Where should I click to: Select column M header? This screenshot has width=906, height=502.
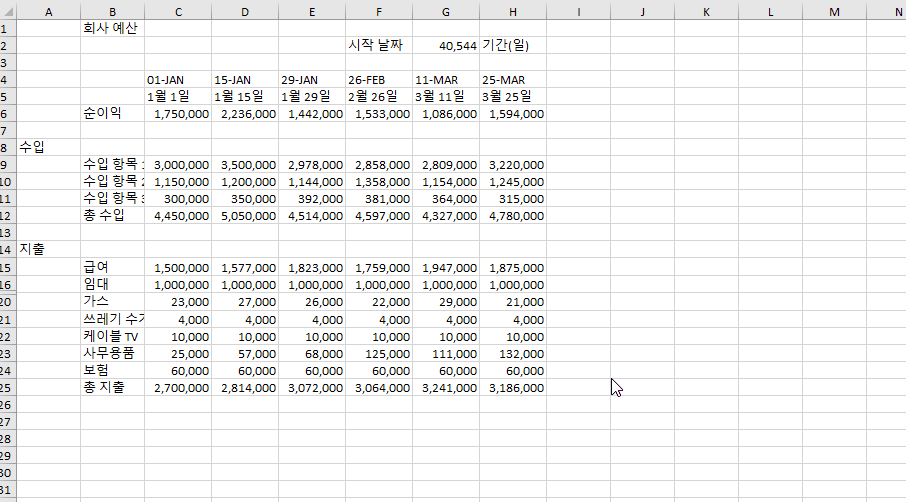pos(834,12)
